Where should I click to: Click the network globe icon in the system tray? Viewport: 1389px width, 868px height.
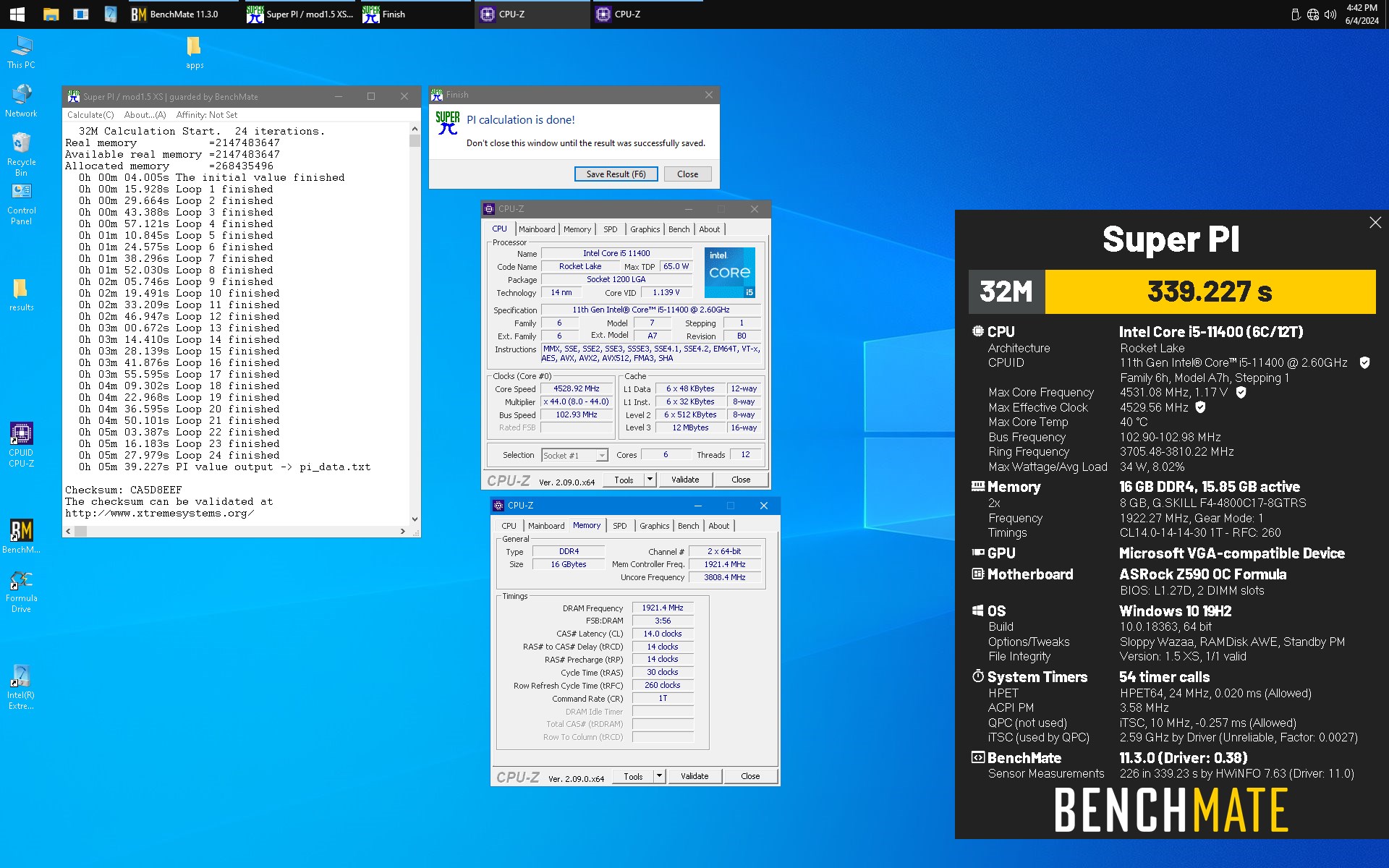pos(1312,14)
